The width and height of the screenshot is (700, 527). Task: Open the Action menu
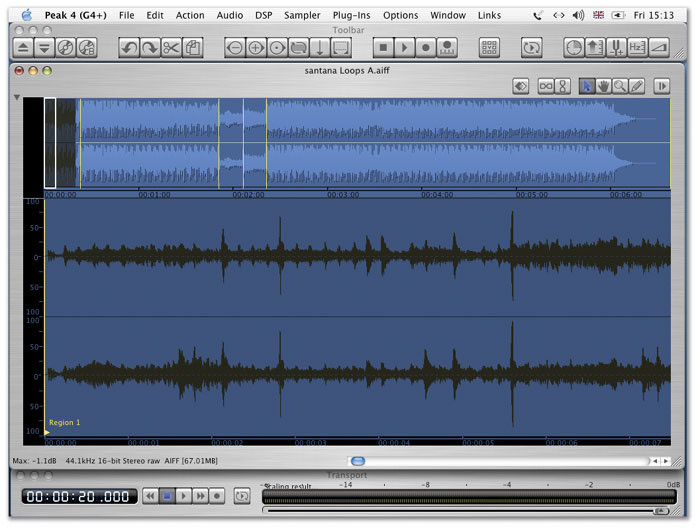pos(190,15)
